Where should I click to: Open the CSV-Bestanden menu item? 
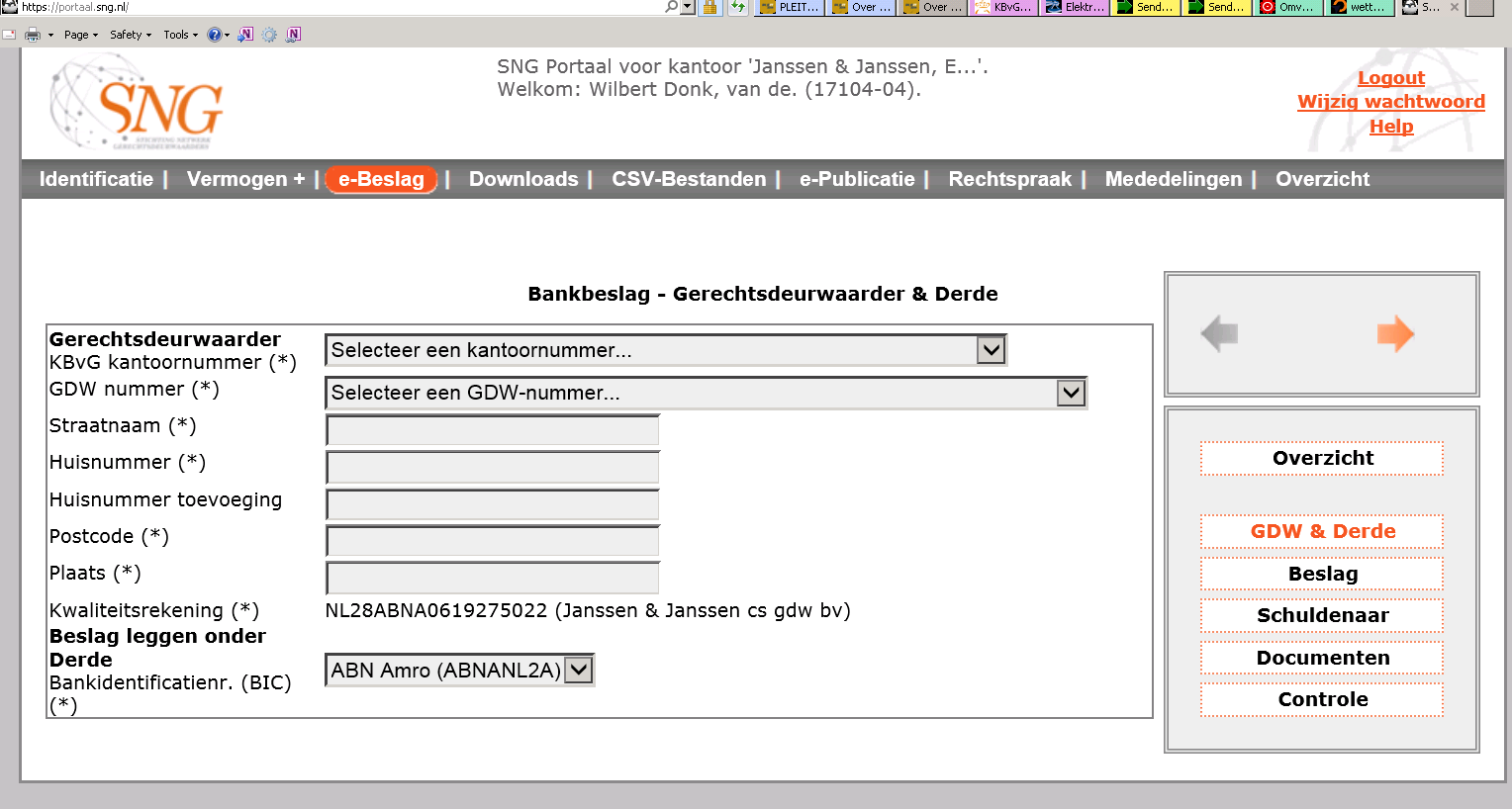tap(689, 179)
